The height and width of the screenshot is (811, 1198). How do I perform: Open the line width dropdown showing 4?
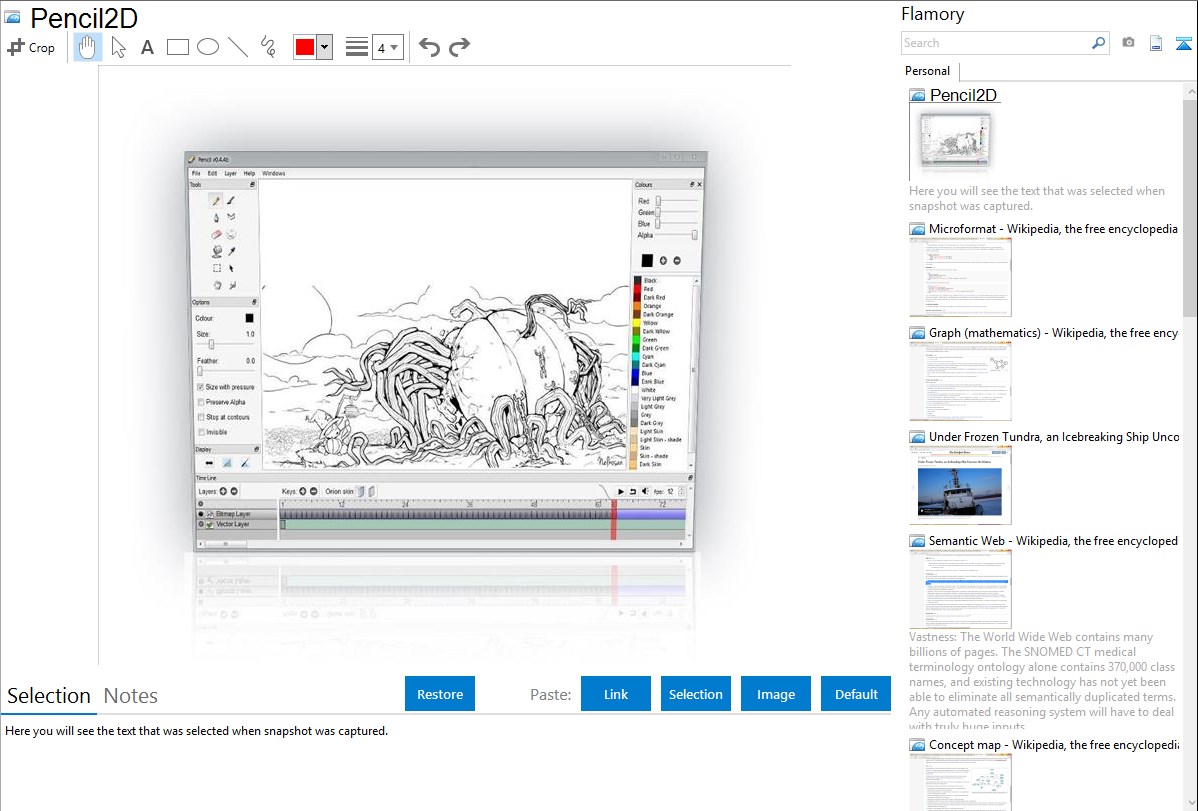(x=387, y=47)
